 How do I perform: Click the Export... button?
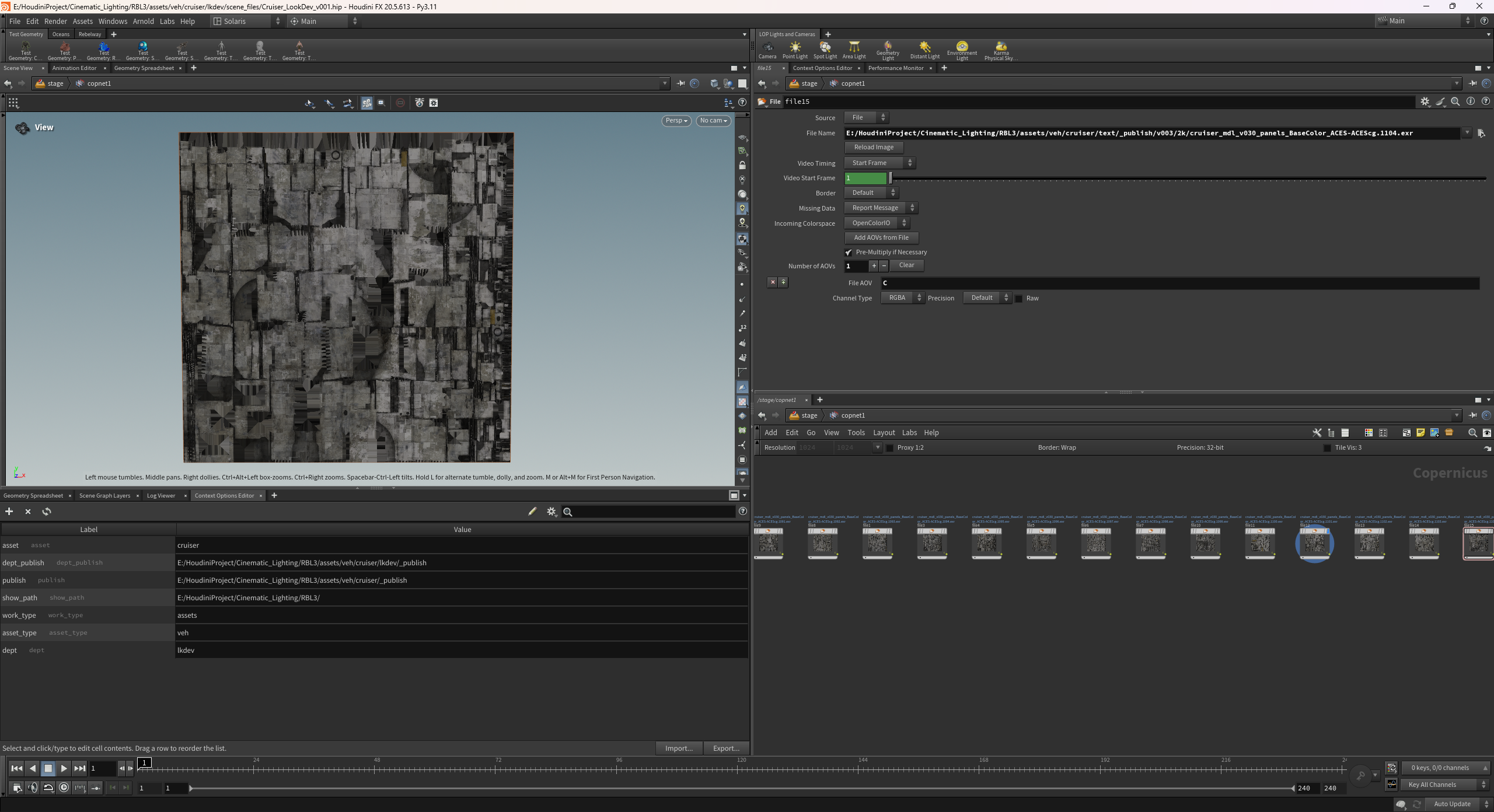tap(726, 748)
